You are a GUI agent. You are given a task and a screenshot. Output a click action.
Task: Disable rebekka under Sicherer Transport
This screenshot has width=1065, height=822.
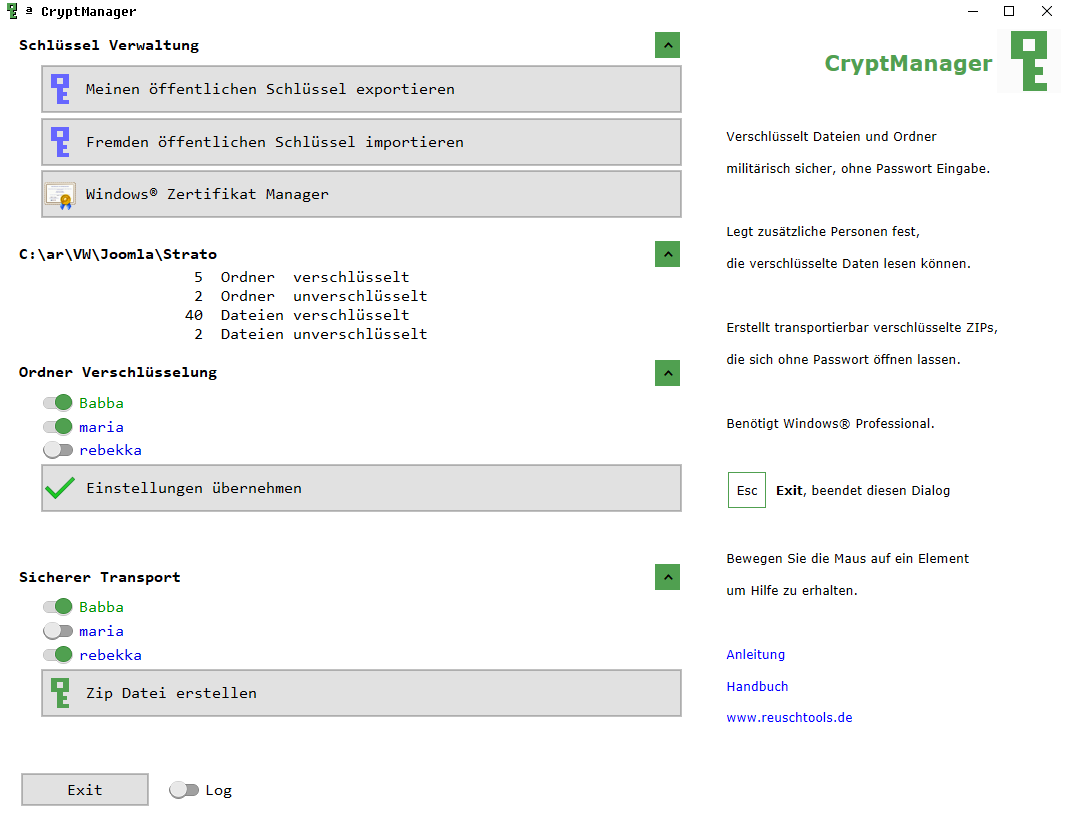[58, 655]
